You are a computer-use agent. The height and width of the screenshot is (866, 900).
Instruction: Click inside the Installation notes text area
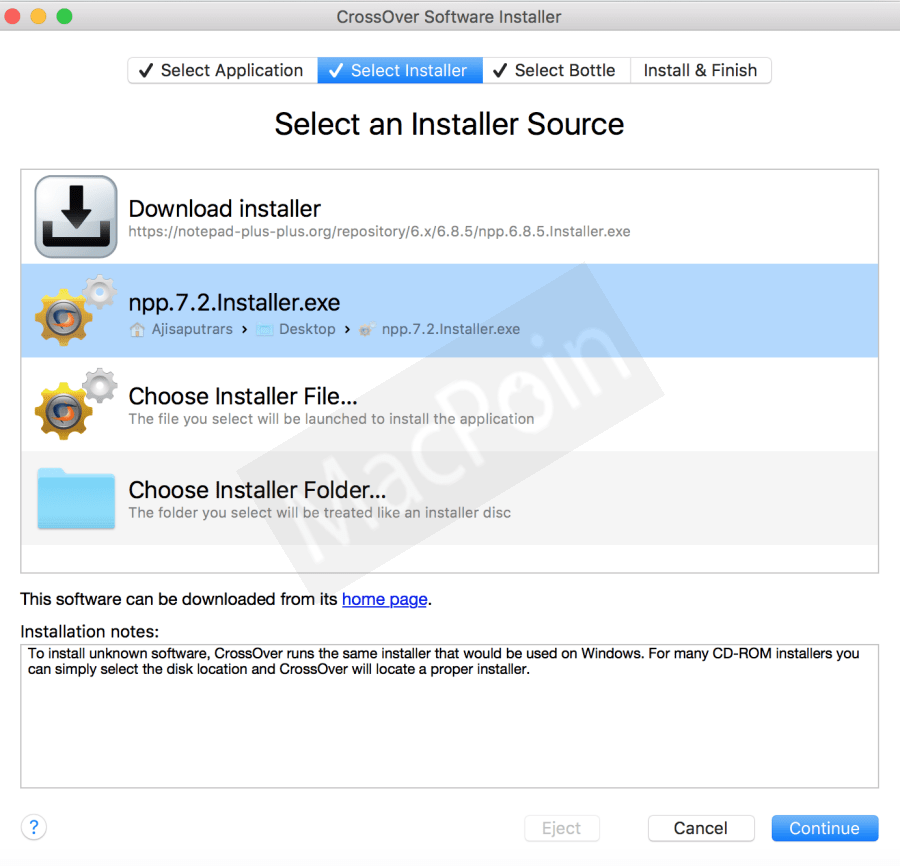pos(449,715)
